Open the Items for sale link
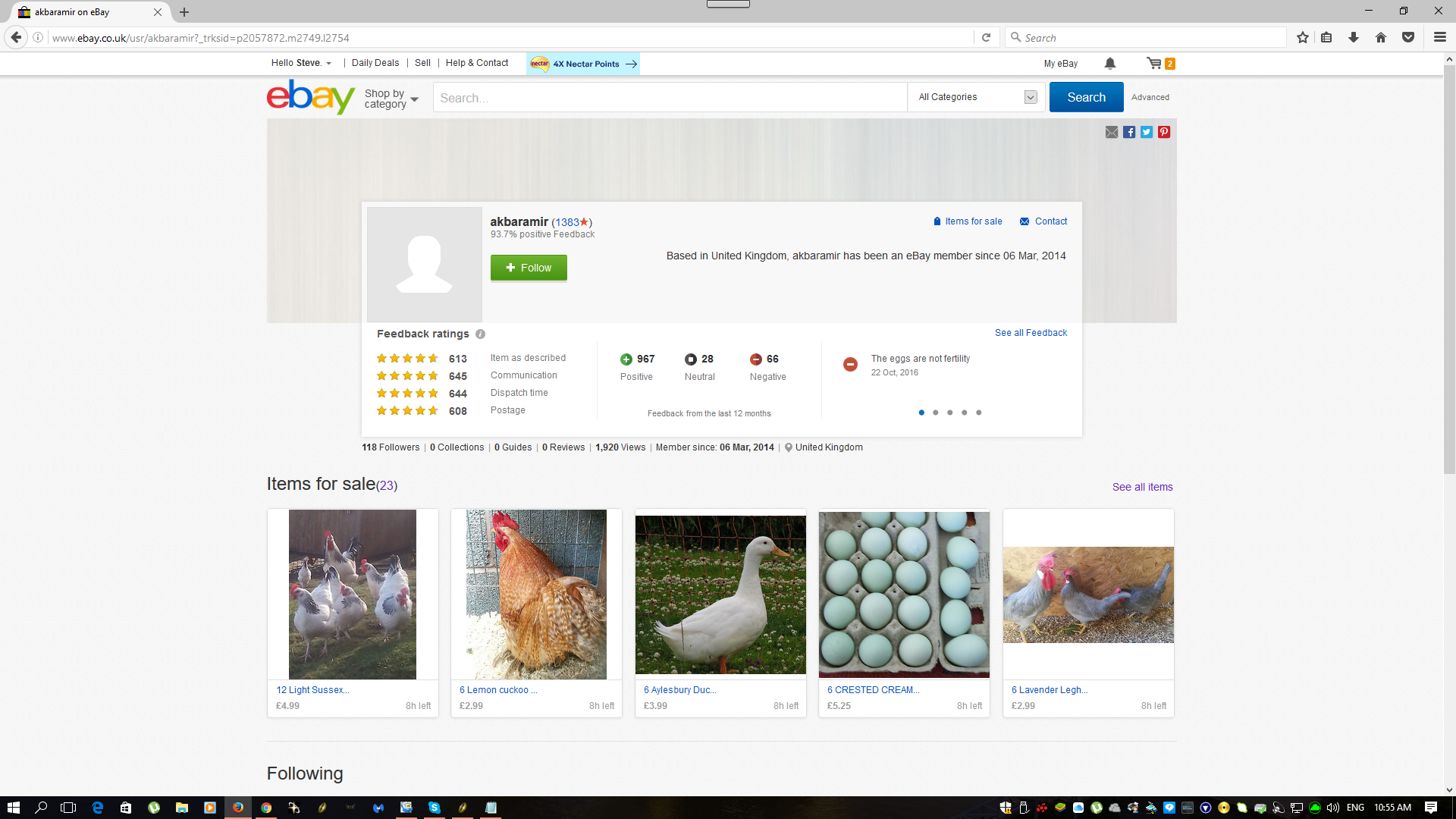This screenshot has height=819, width=1456. pyautogui.click(x=968, y=221)
